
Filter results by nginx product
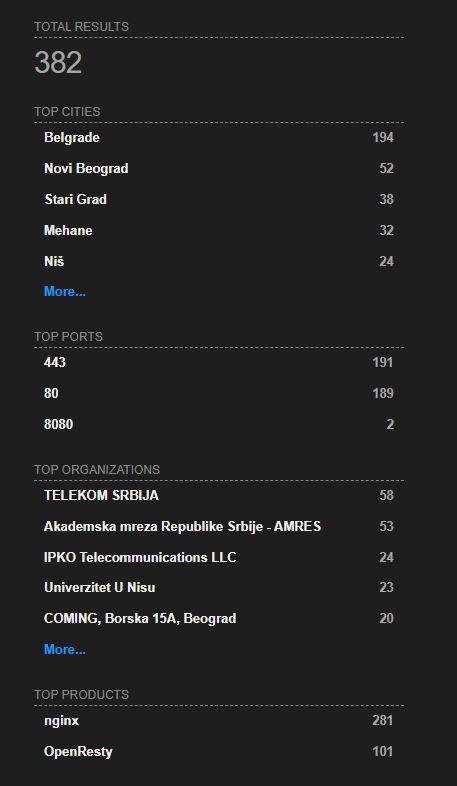(x=61, y=721)
